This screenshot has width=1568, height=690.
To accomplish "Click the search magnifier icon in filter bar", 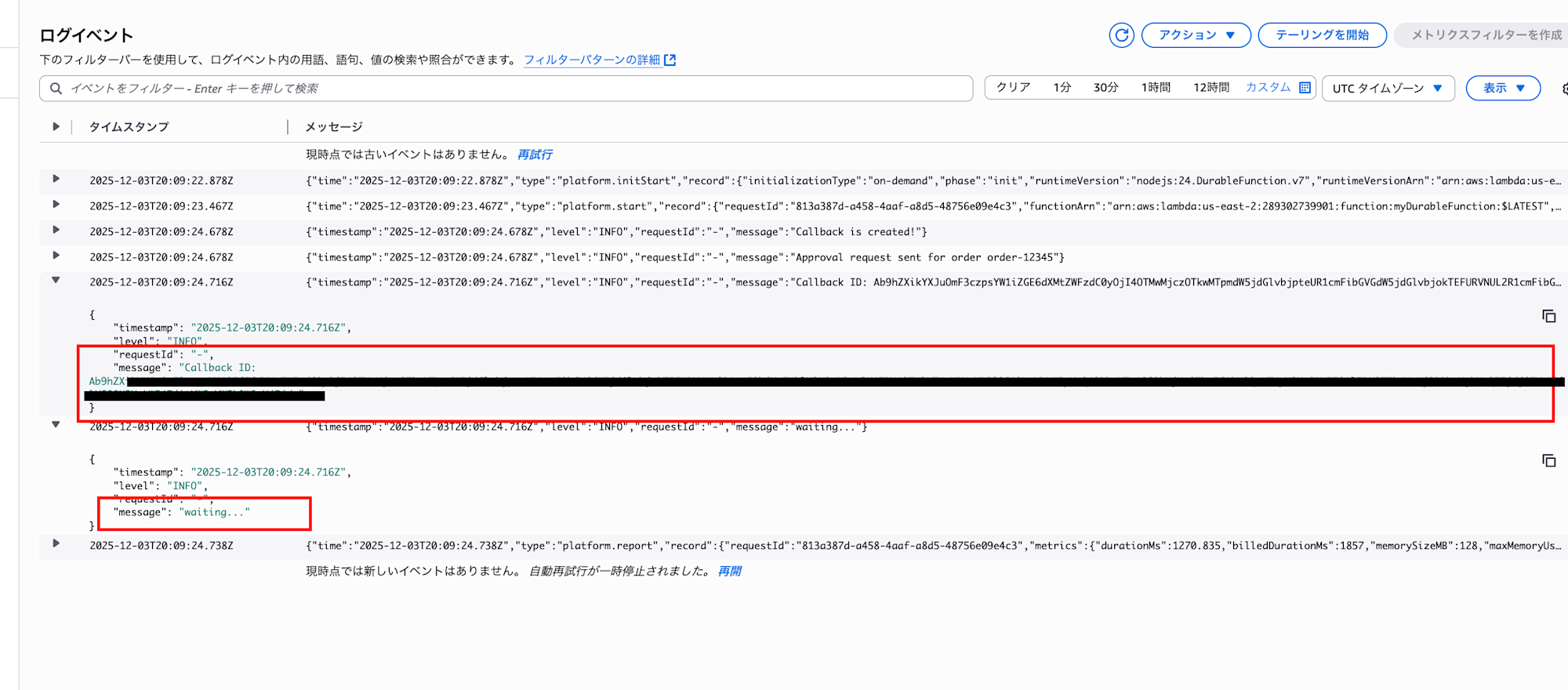I will (56, 89).
